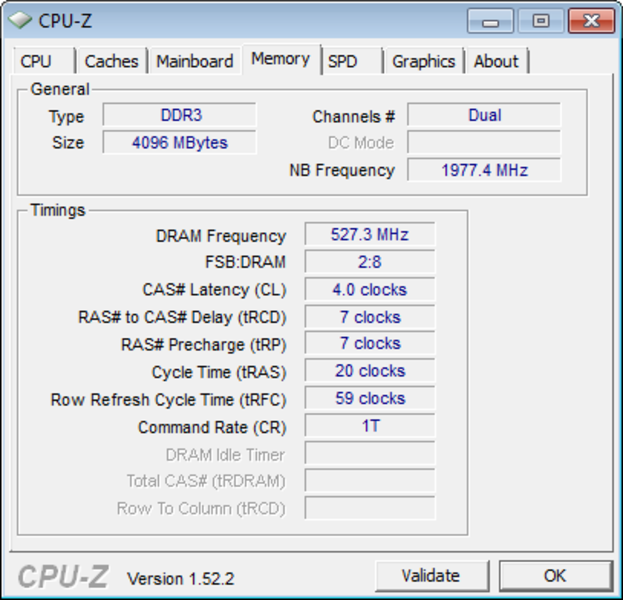The width and height of the screenshot is (623, 600).
Task: Click the Row To Column (tRCD) label
Action: click(201, 509)
